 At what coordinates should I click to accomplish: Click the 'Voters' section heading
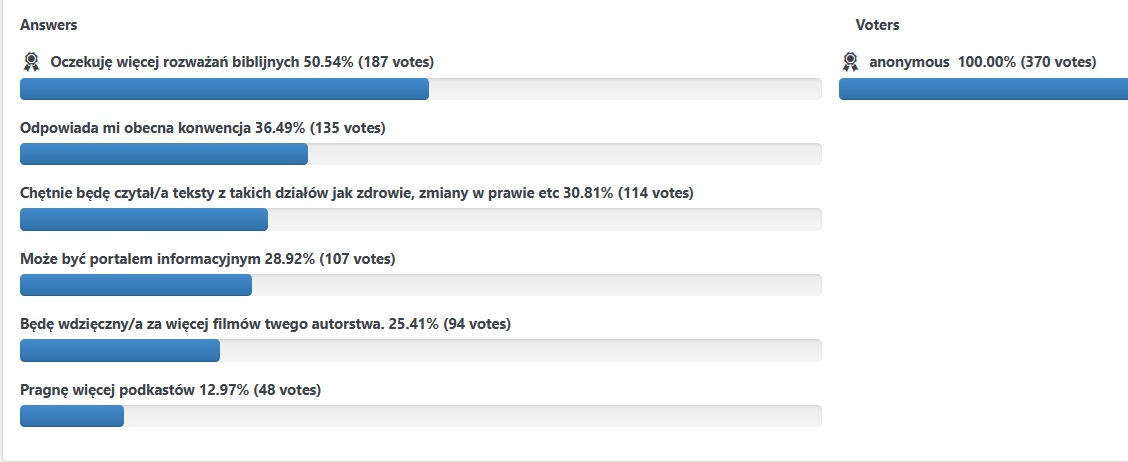(877, 25)
